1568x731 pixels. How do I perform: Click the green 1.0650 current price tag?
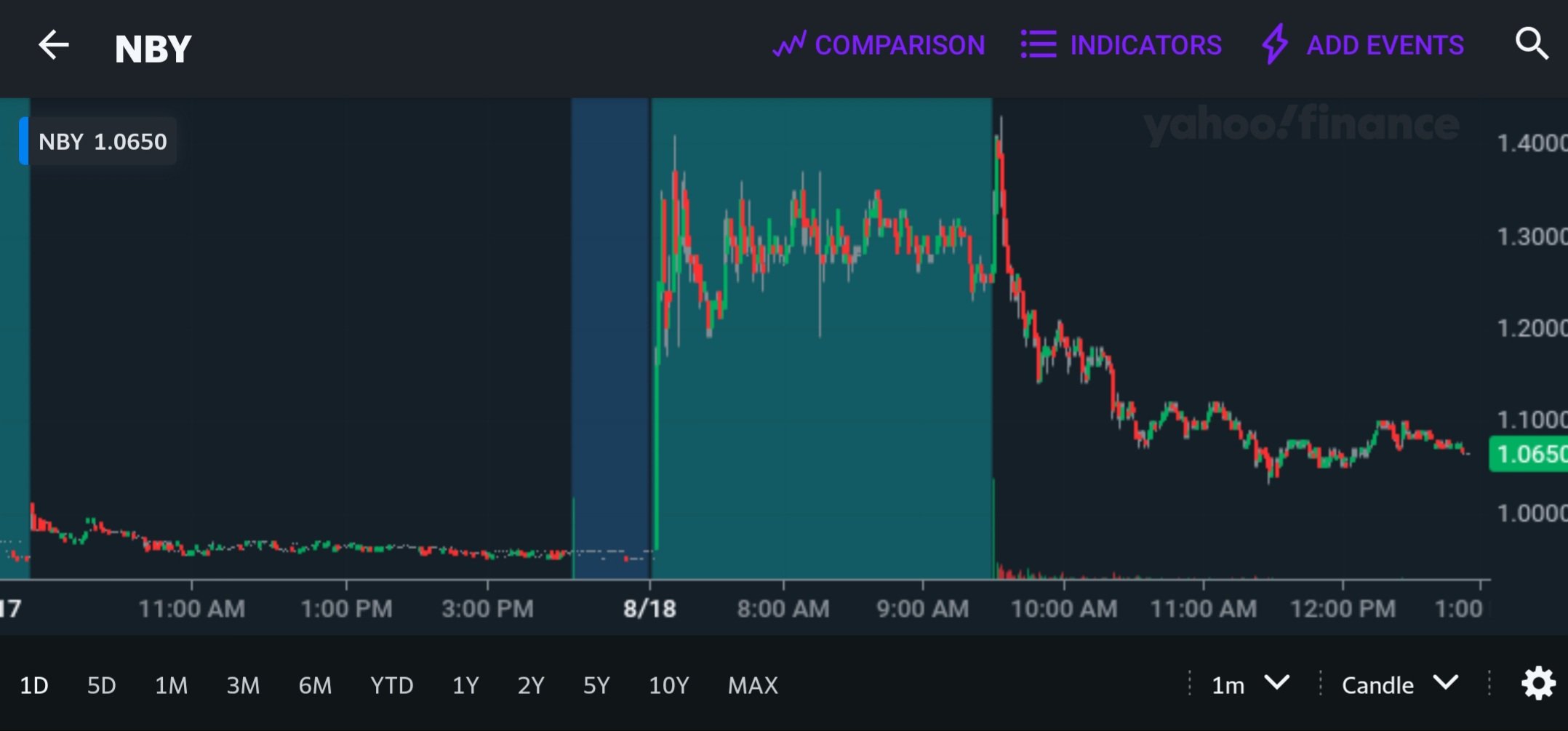coord(1528,454)
